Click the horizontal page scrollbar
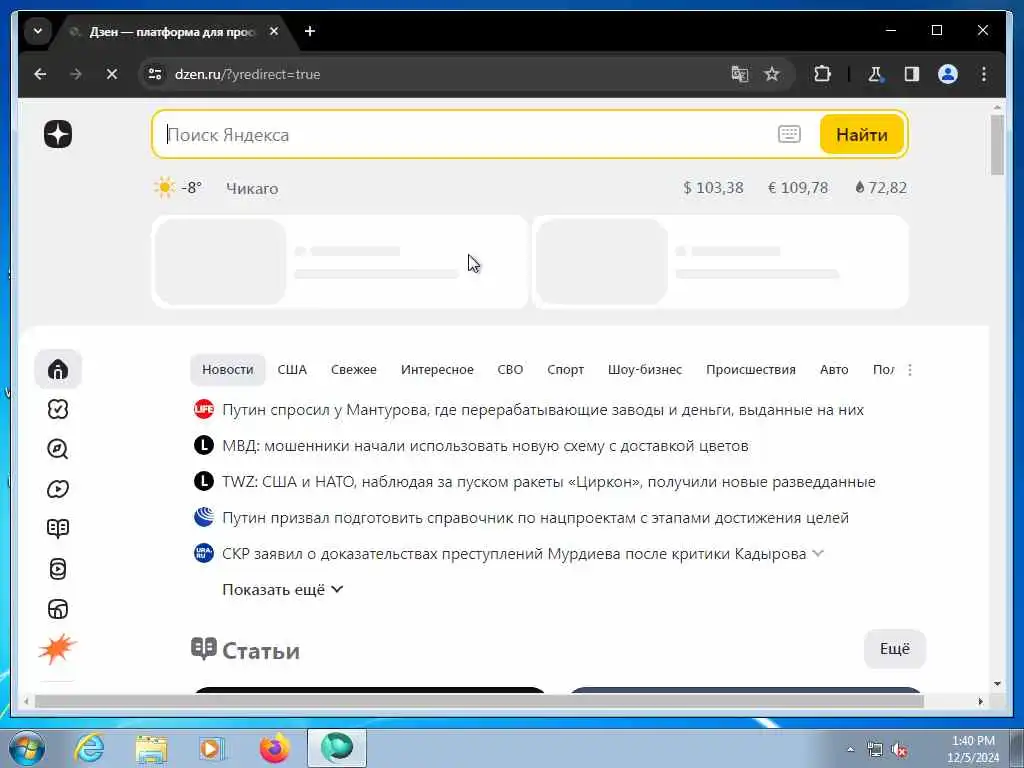The width and height of the screenshot is (1024, 768). coord(479,701)
